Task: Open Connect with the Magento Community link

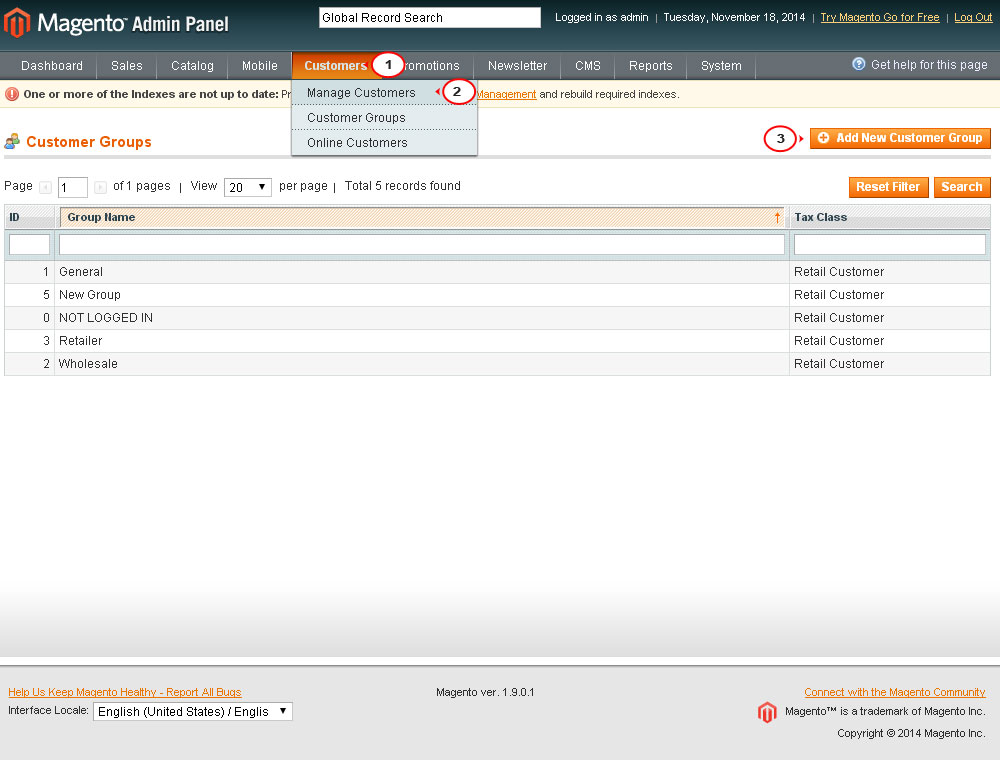Action: point(895,692)
